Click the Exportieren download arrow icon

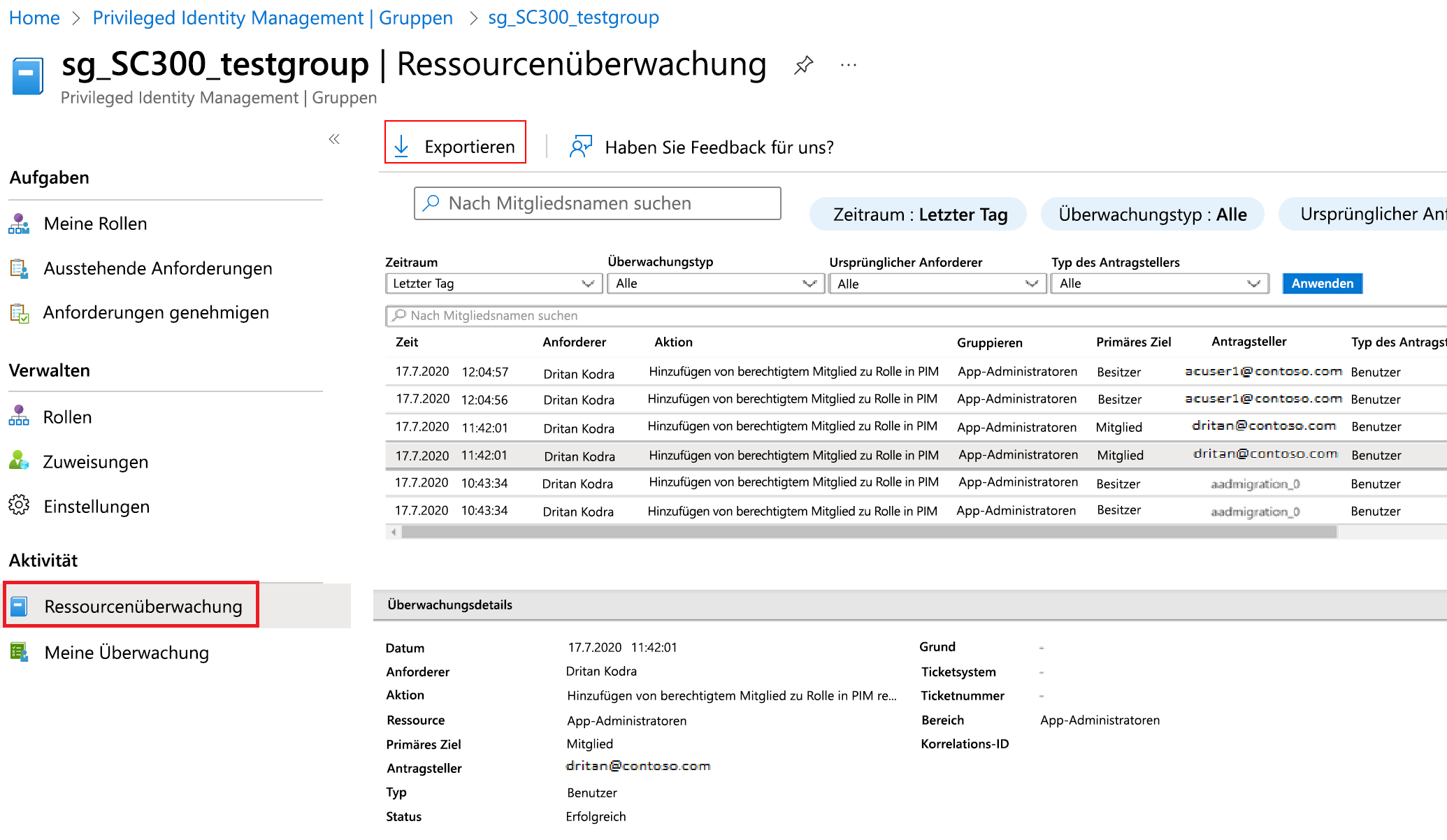(401, 146)
